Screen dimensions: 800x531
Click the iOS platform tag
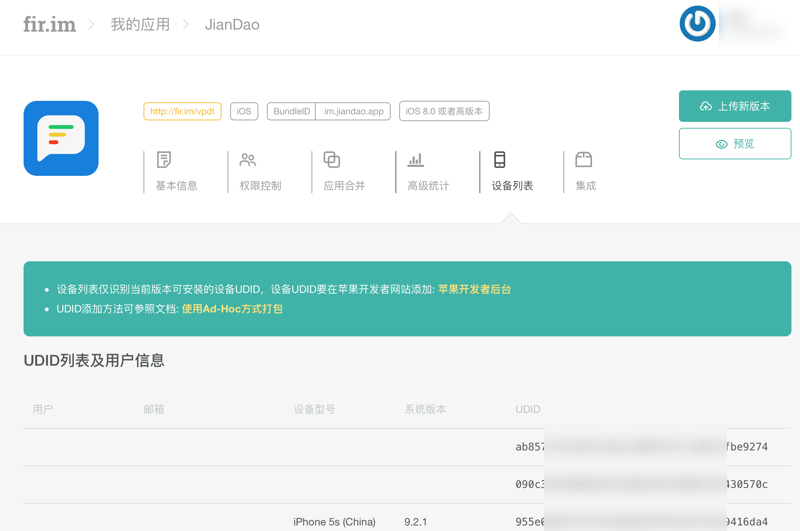244,111
